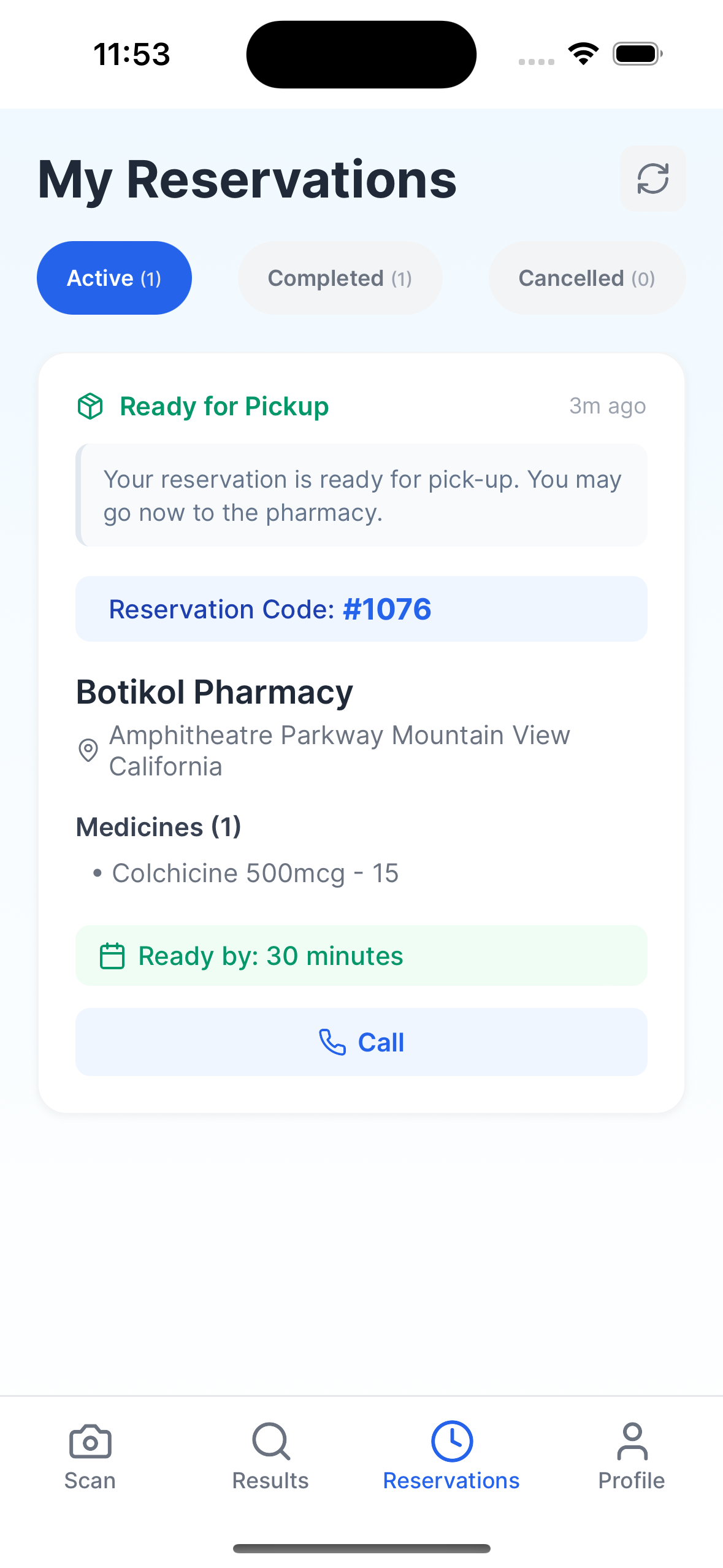723x1568 pixels.
Task: Tap the refresh reservations icon
Action: click(652, 179)
